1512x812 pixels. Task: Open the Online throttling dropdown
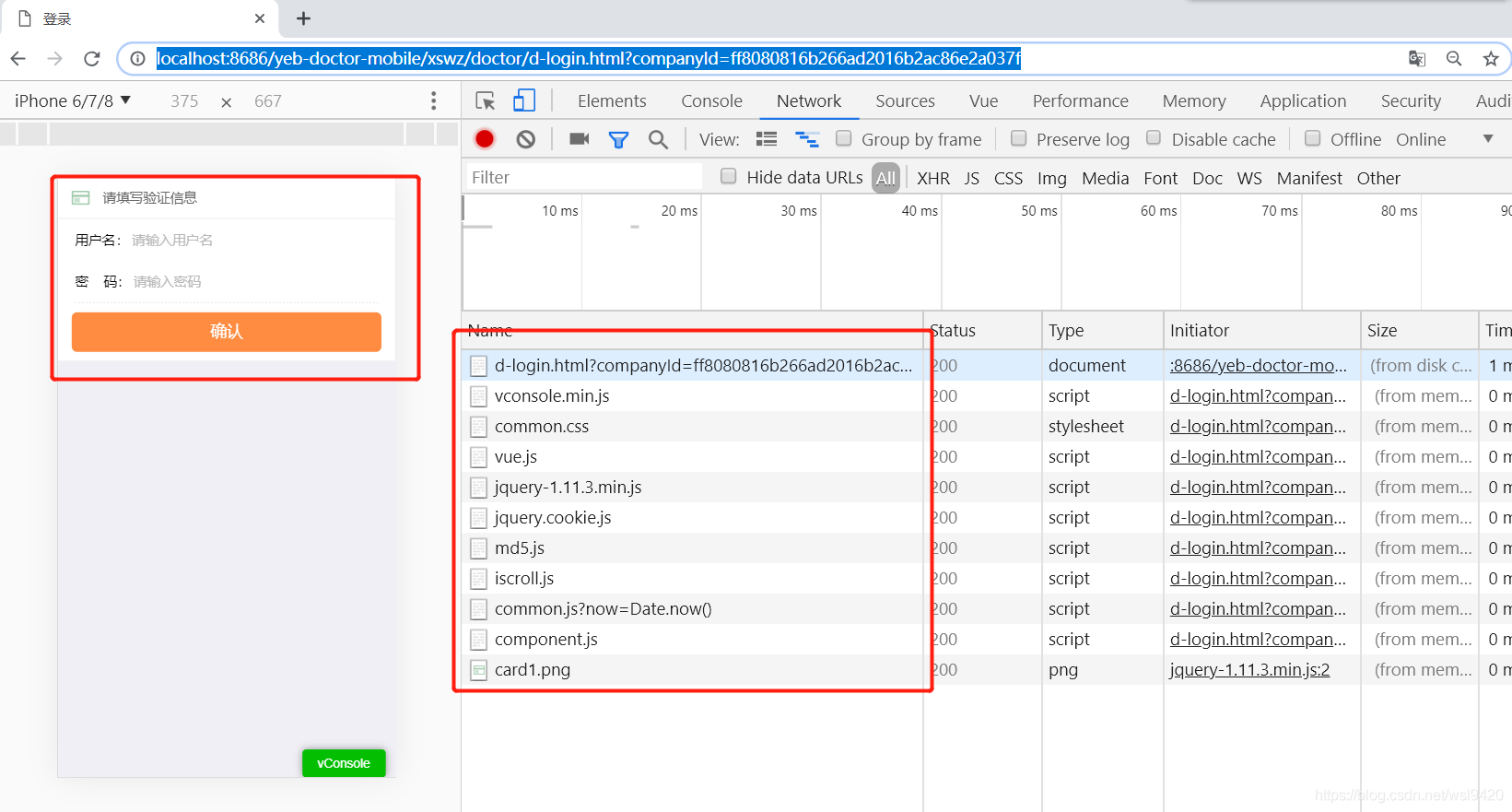(x=1445, y=139)
